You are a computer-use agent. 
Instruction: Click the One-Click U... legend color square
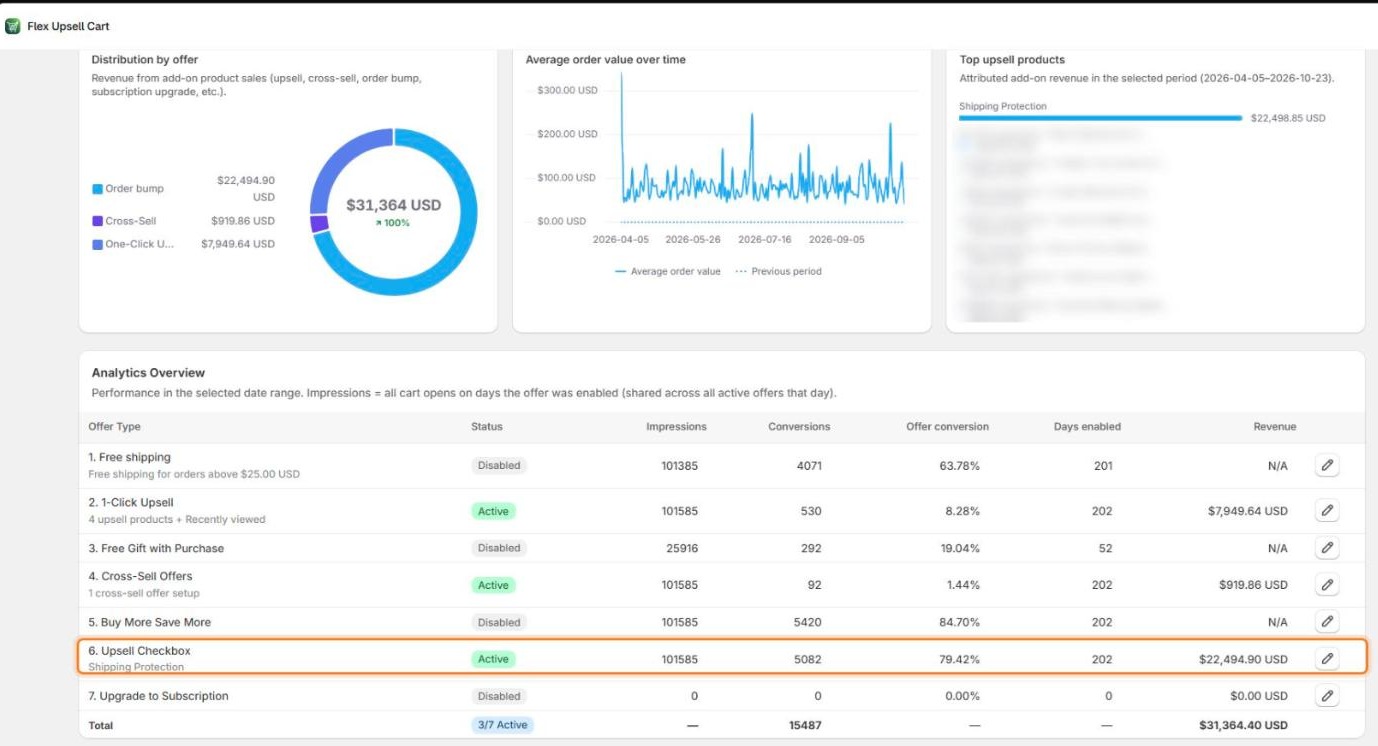tap(97, 244)
